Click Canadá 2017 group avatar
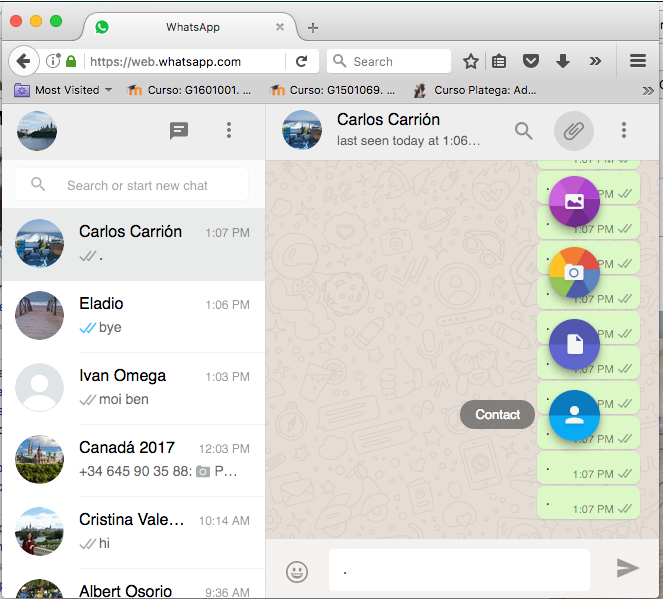The image size is (663, 599). tap(39, 460)
